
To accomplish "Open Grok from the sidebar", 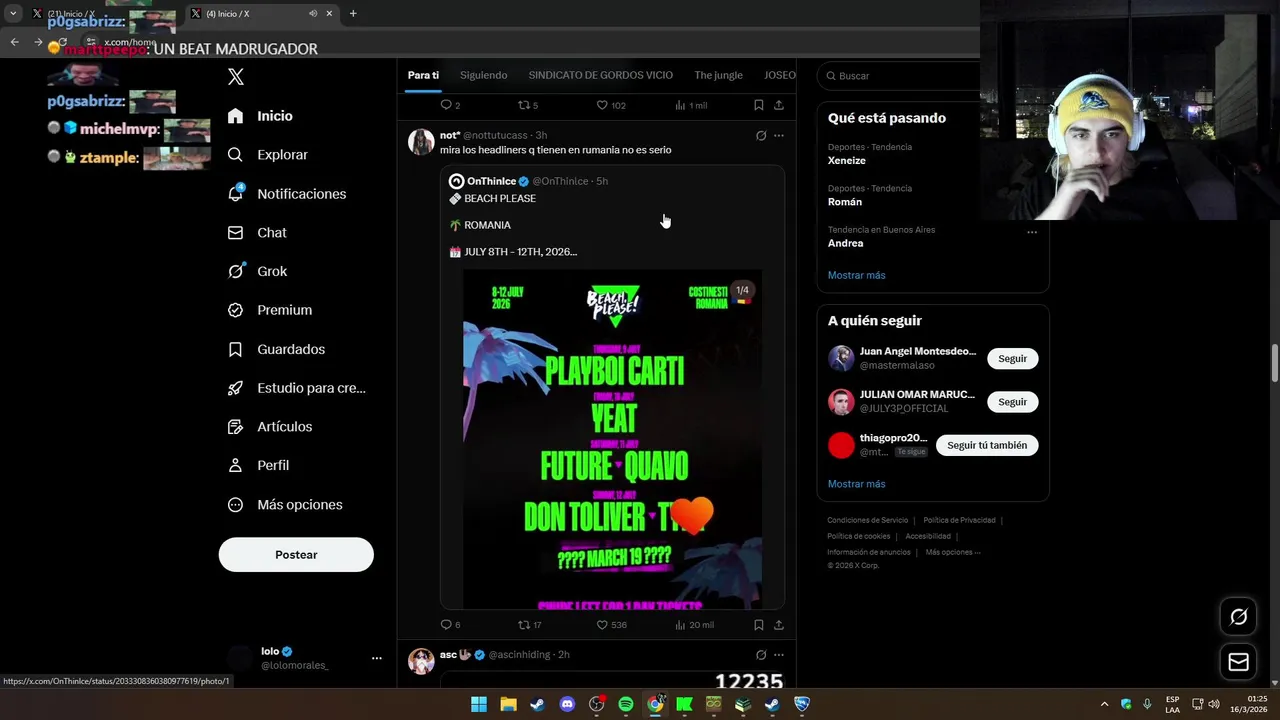I will [257, 271].
